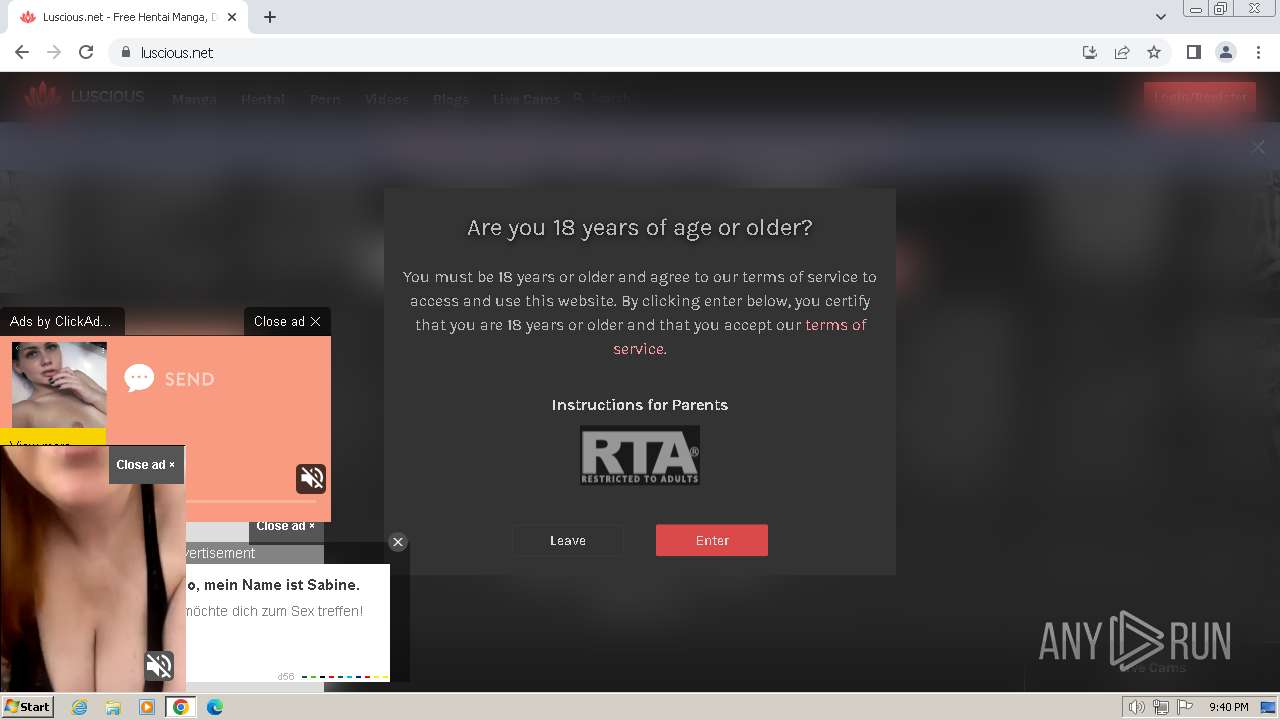Unmute the video ad
The height and width of the screenshot is (720, 1280).
[x=159, y=665]
